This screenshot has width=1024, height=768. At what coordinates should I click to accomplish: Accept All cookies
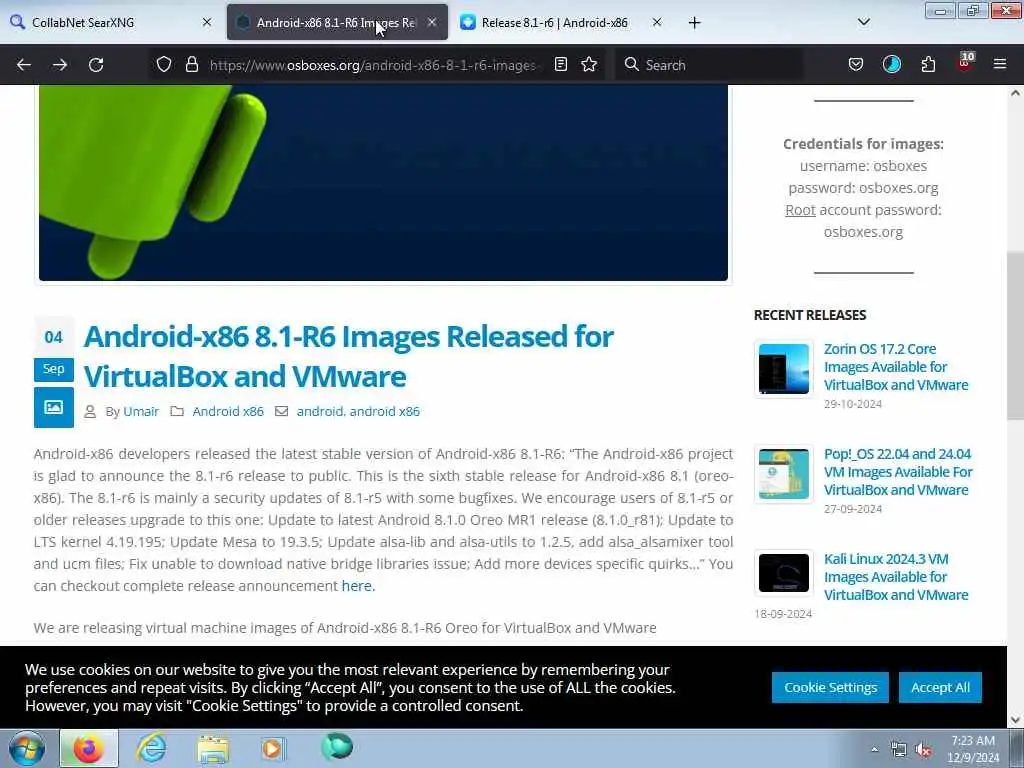click(x=940, y=688)
